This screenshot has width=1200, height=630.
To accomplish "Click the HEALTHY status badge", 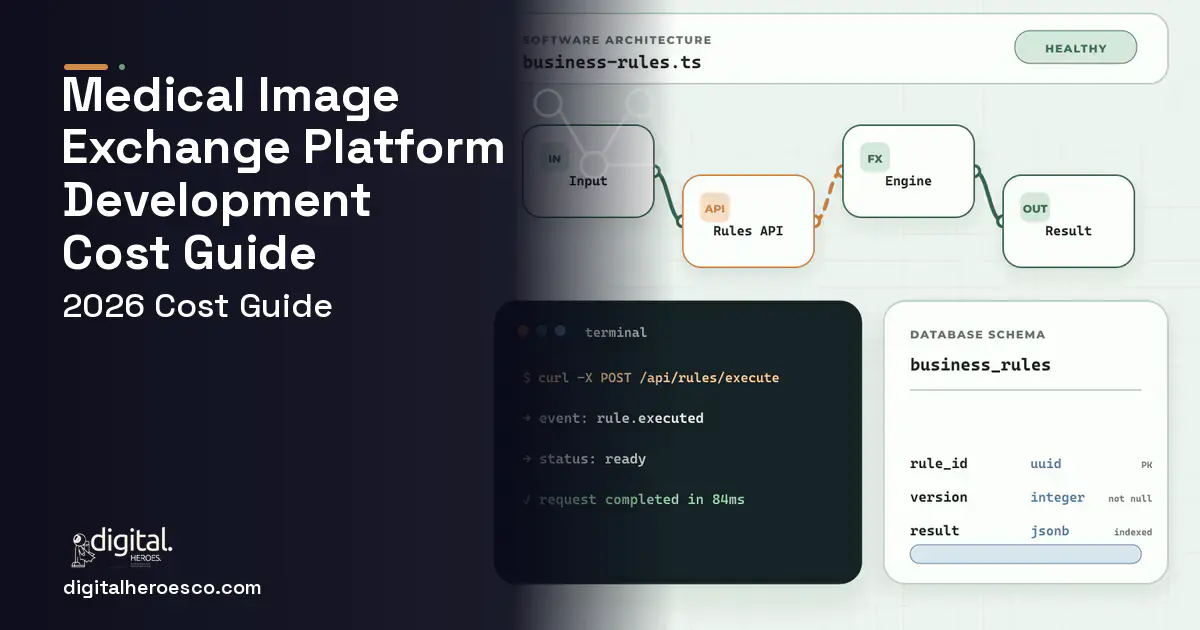I will click(1075, 48).
